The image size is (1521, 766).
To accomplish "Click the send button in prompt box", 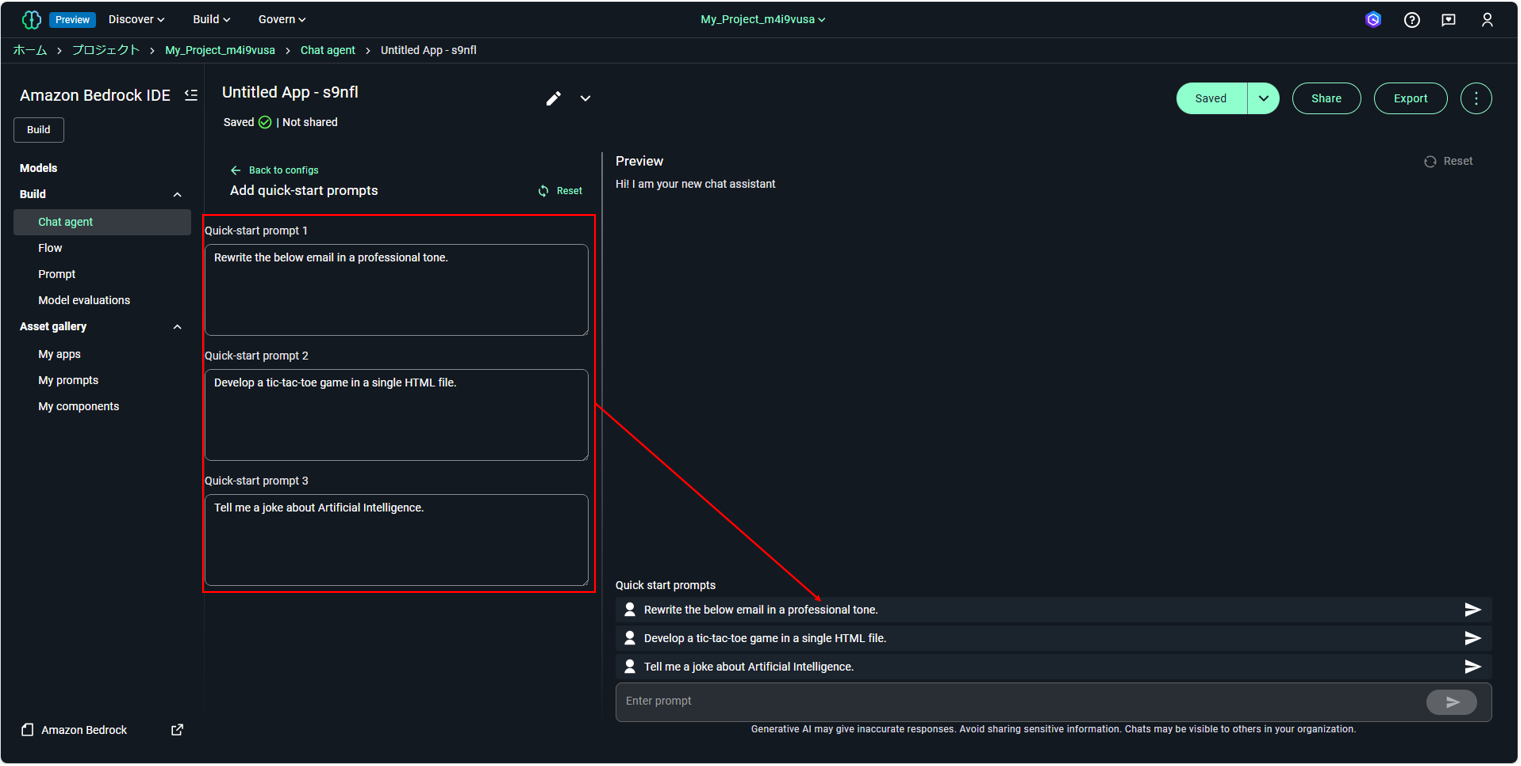I will point(1451,702).
